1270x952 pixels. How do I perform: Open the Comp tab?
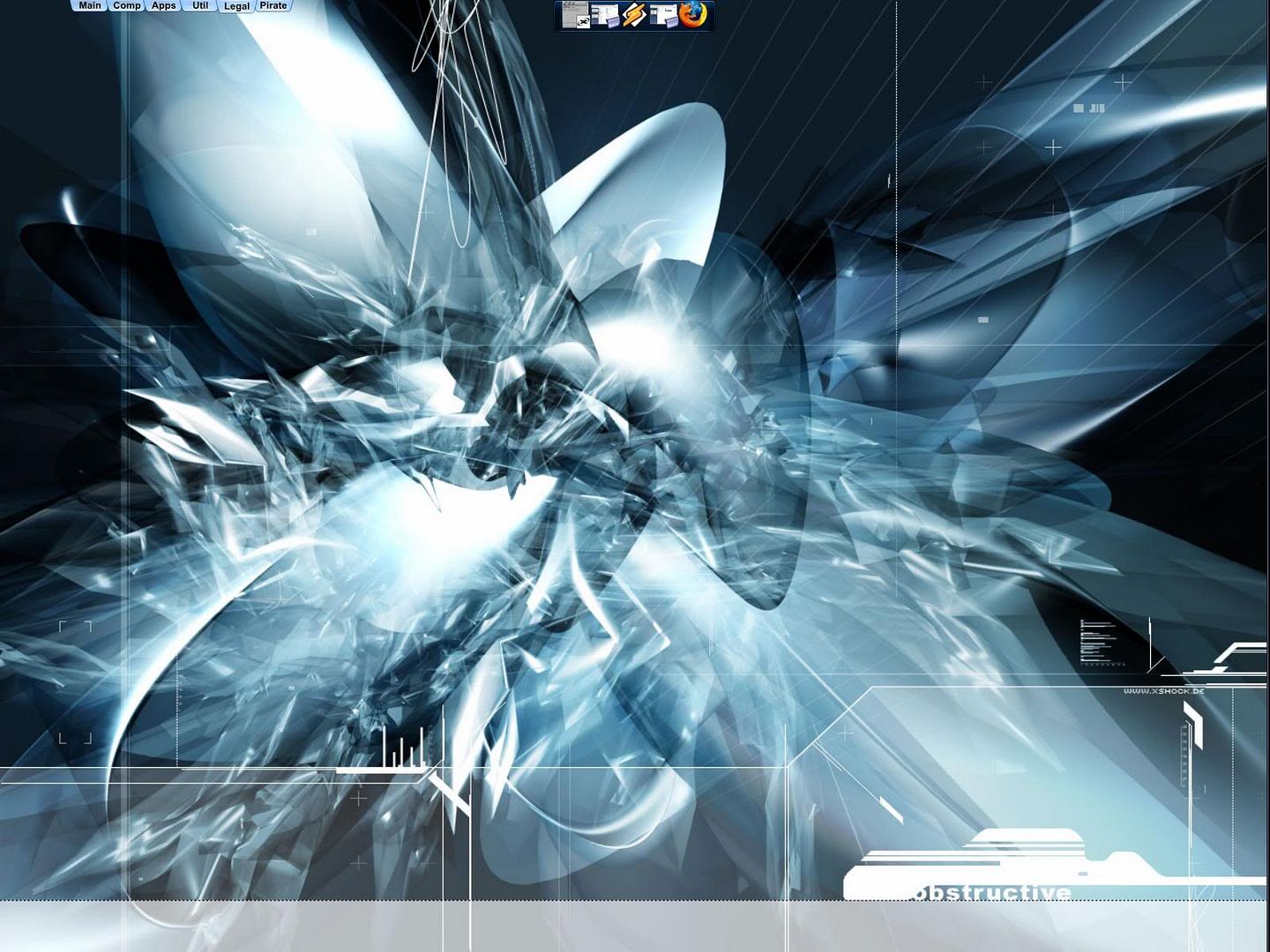(x=127, y=5)
